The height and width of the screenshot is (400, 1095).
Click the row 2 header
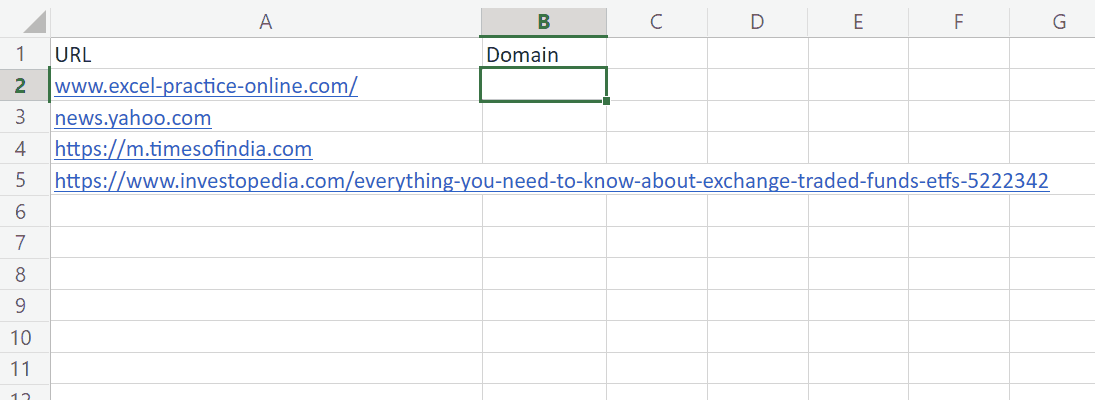[24, 86]
